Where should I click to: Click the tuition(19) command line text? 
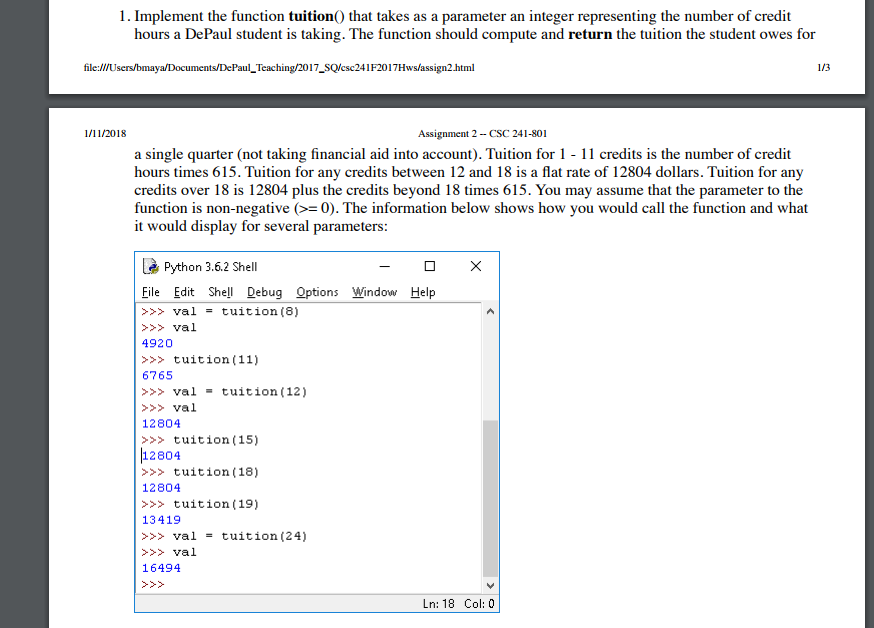[x=216, y=503]
